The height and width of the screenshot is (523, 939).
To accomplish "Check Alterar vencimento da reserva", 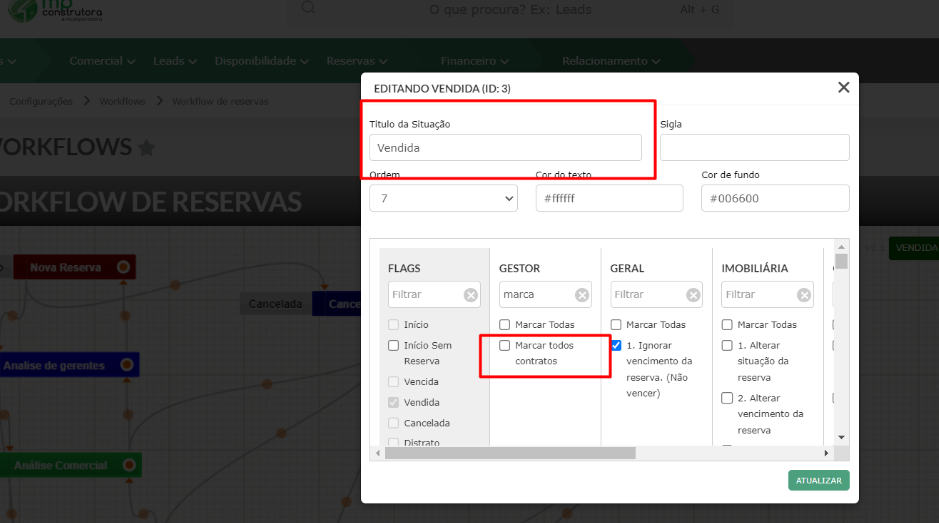I will [727, 398].
